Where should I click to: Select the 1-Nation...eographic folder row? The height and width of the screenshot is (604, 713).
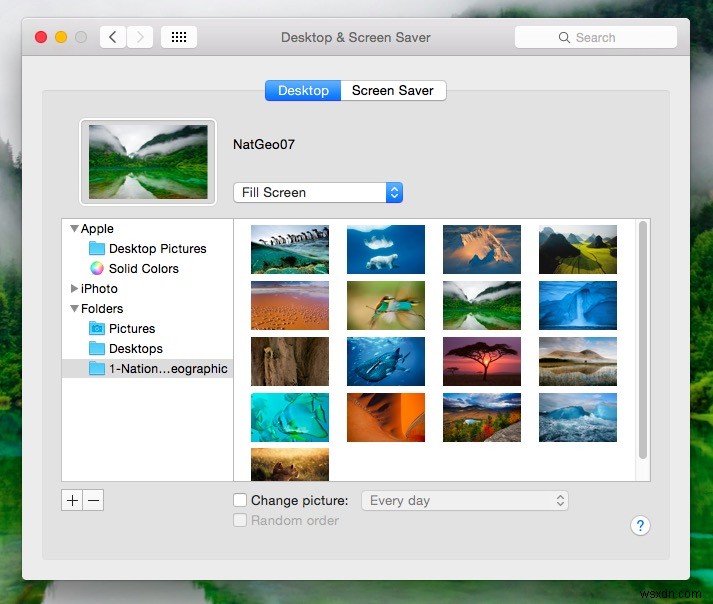[x=147, y=368]
